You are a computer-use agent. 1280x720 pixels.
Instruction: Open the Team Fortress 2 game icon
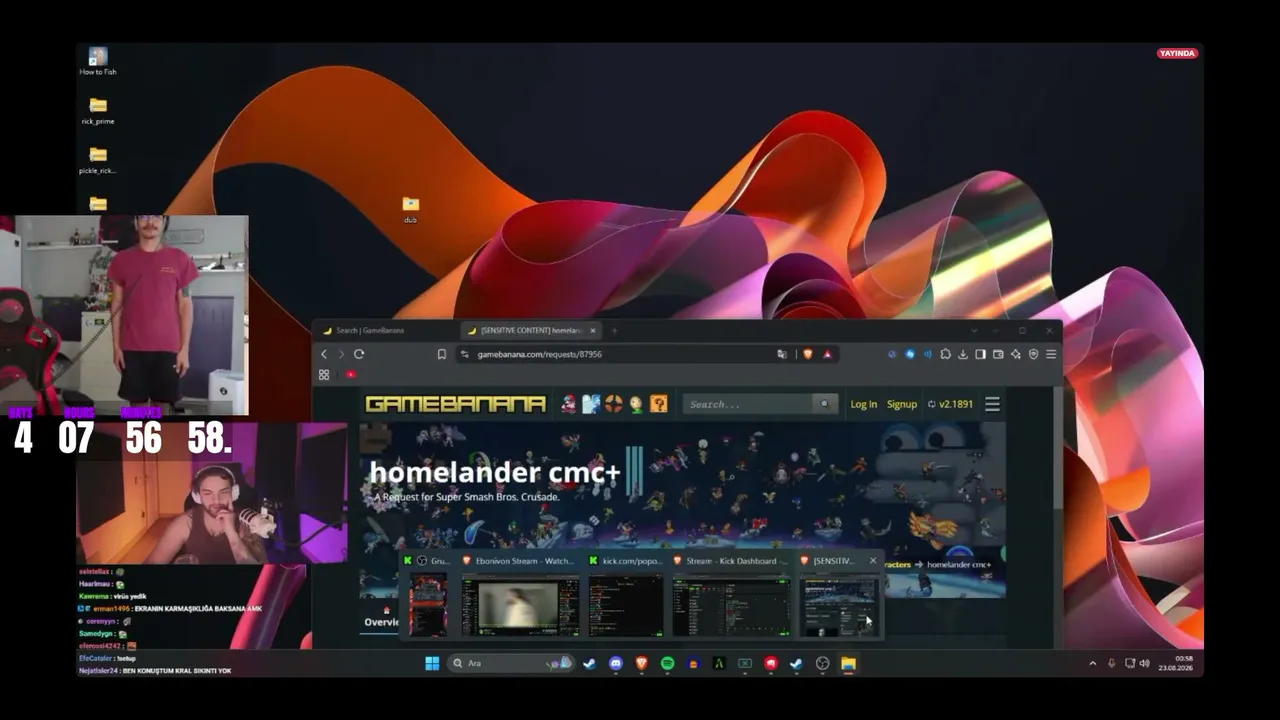coord(613,404)
